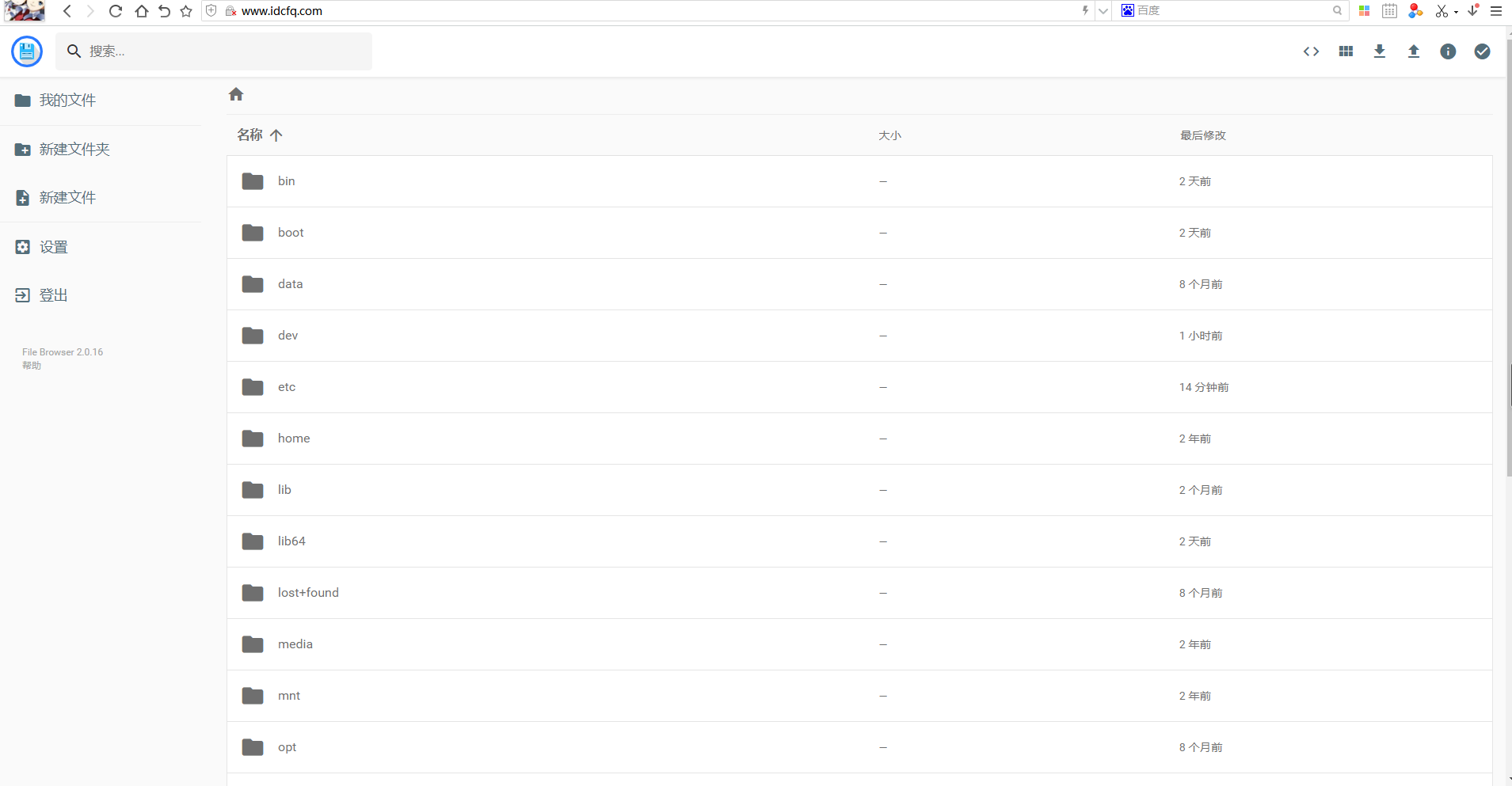Focus the search input field
Screen dimensions: 1512x786
point(226,51)
